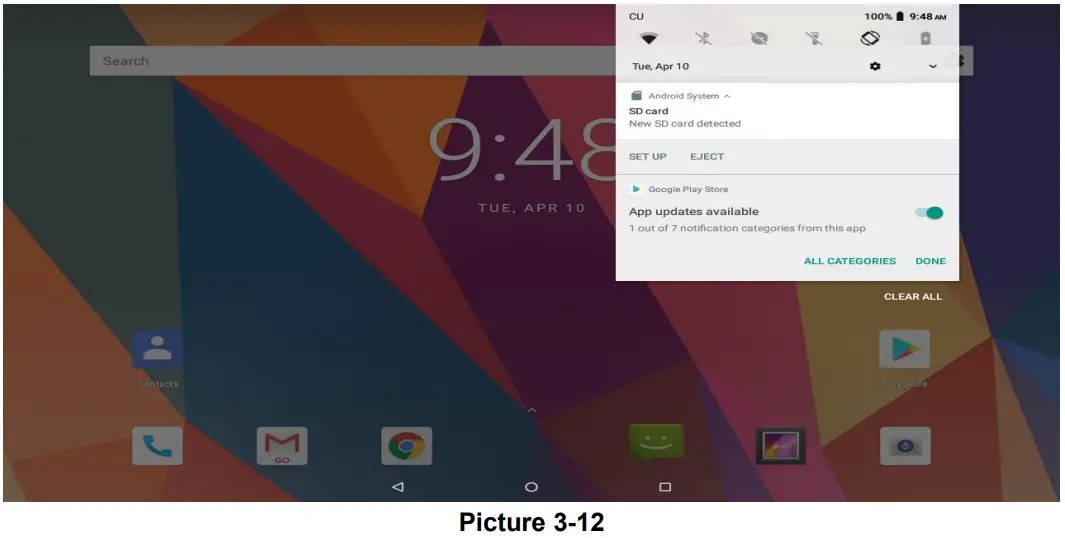Launch the Chrome browser
The width and height of the screenshot is (1065, 538).
pyautogui.click(x=407, y=446)
